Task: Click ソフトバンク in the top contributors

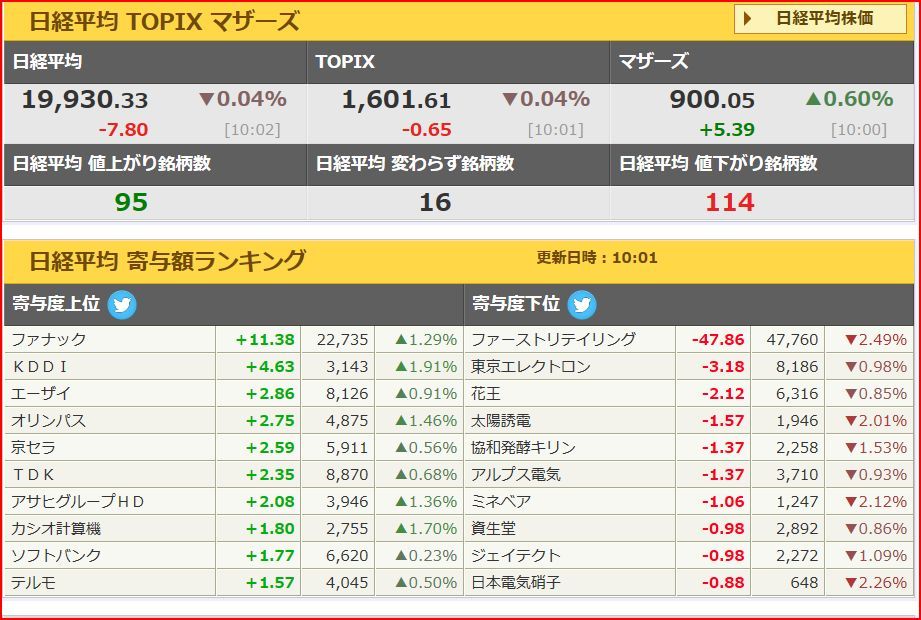Action: [x=56, y=556]
